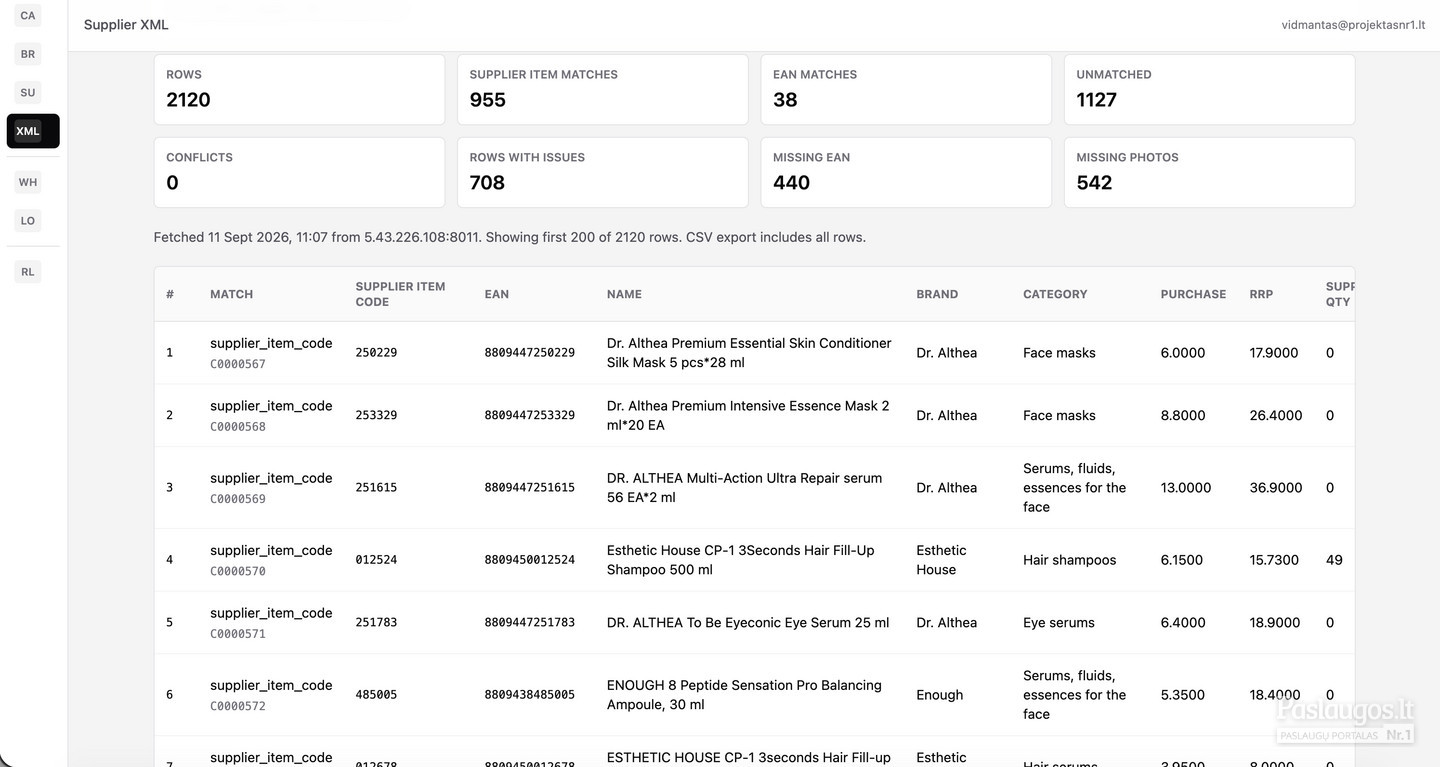Click the Unmatched 1127 stat card
The width and height of the screenshot is (1440, 767).
[1209, 89]
